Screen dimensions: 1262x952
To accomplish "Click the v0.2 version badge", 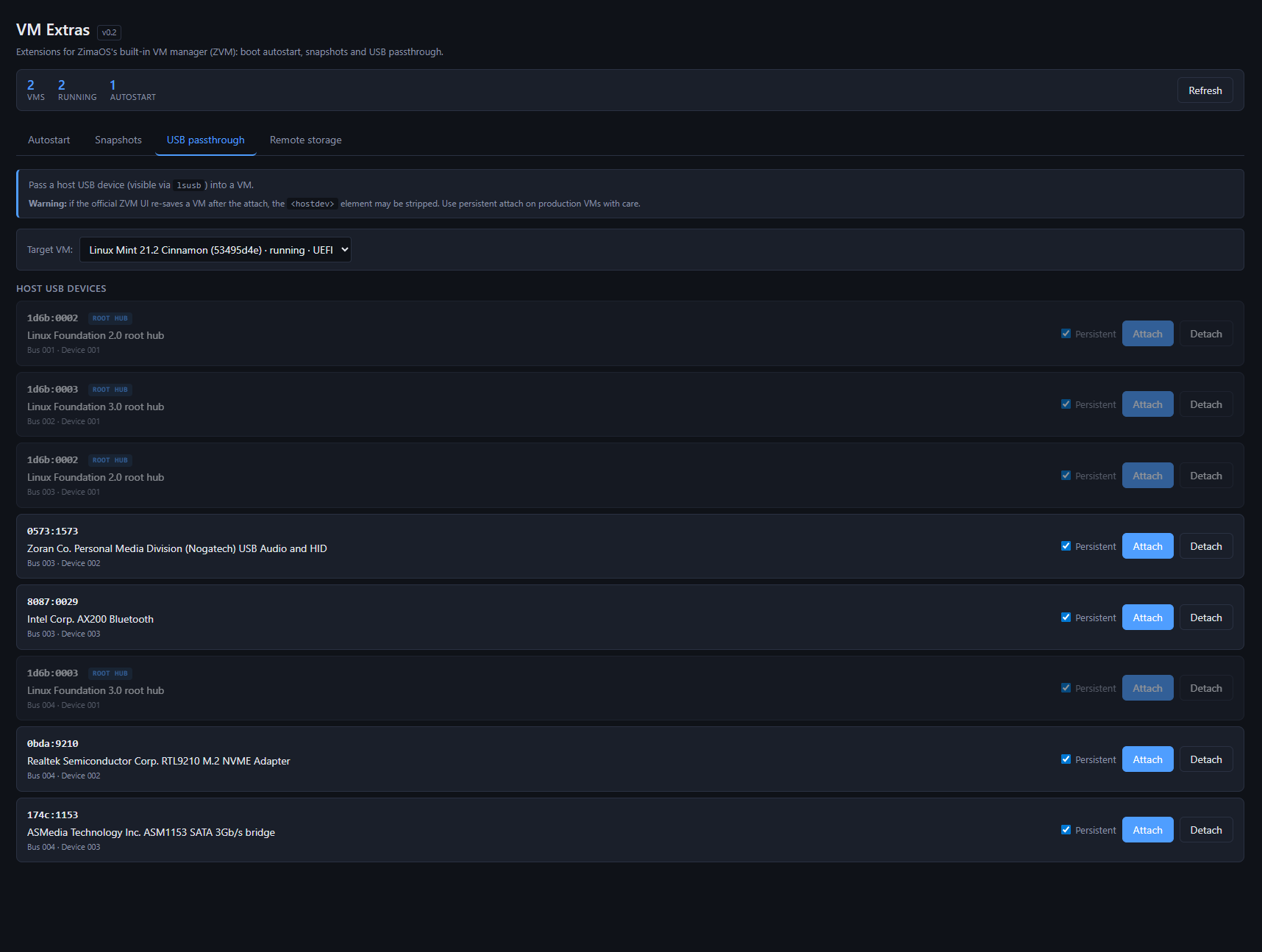I will 109,32.
